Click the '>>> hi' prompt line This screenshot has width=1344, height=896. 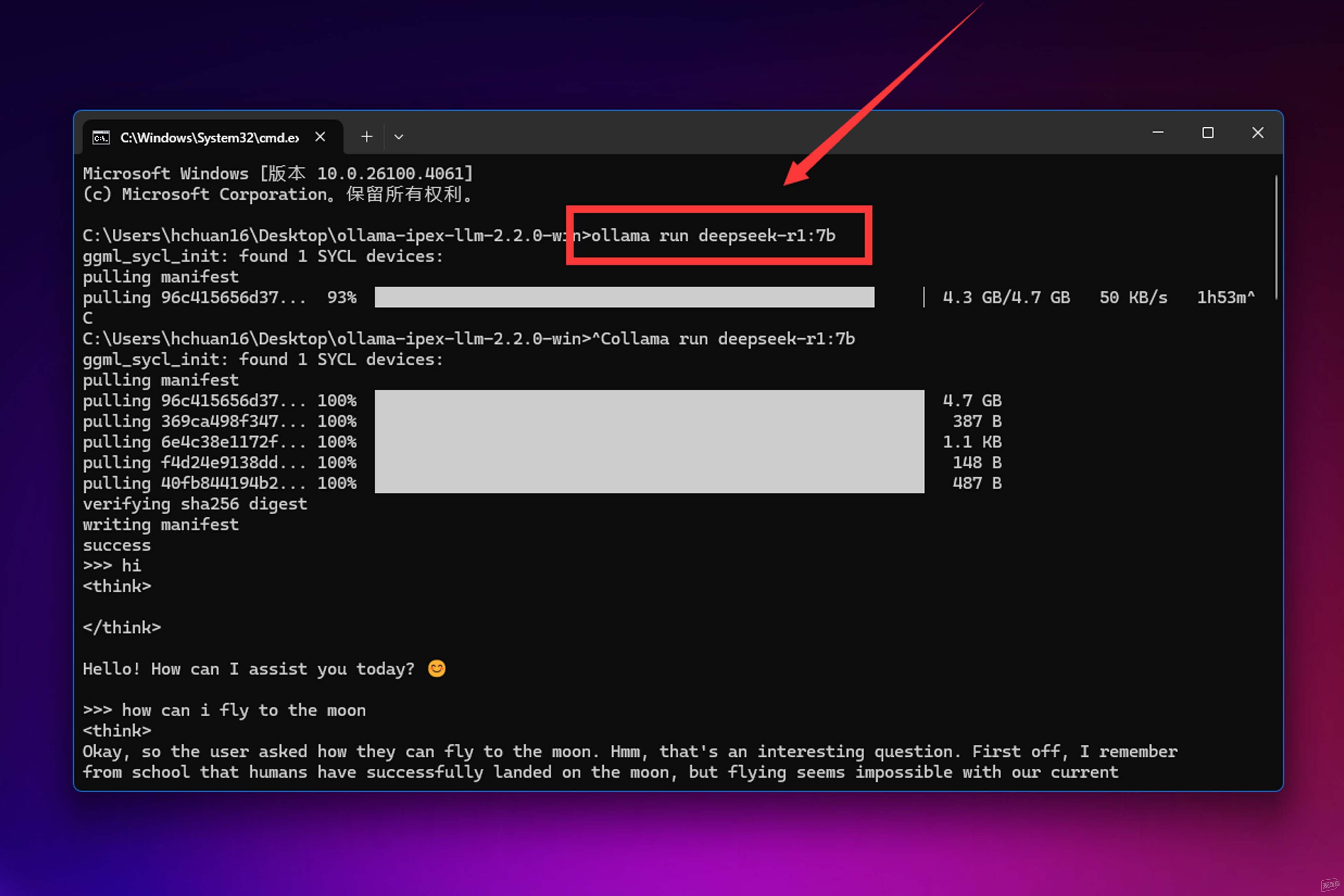pyautogui.click(x=112, y=566)
